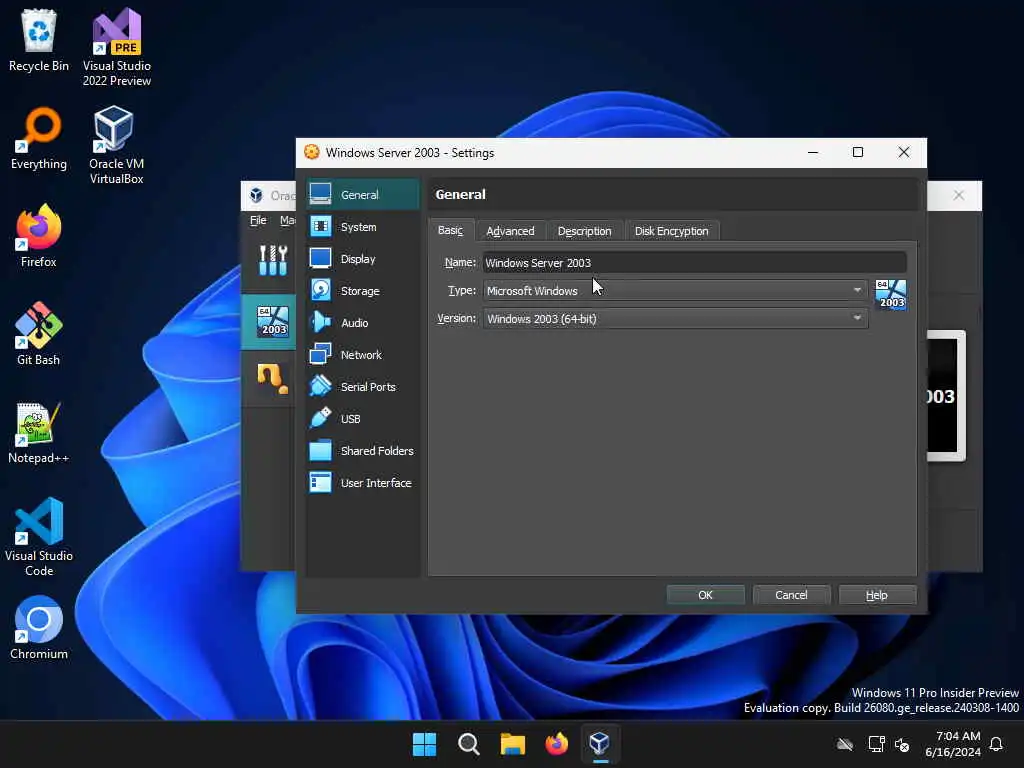Open Notepad++ desktop shortcut
Image resolution: width=1024 pixels, height=768 pixels.
click(39, 432)
